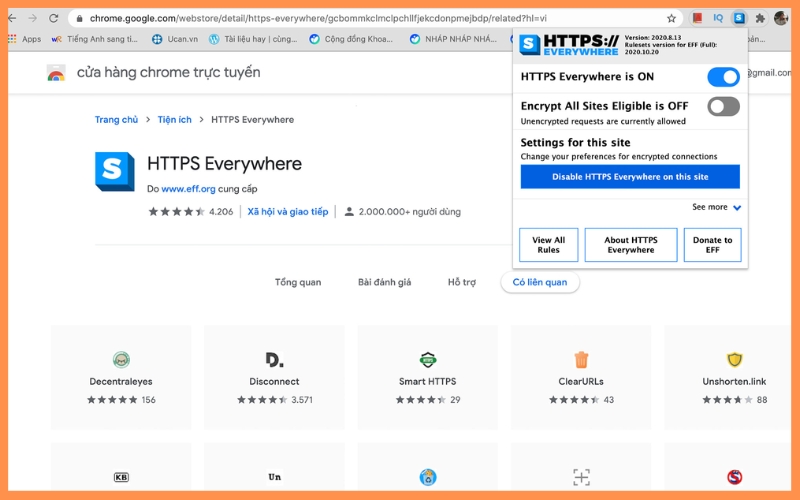The image size is (800, 500).
Task: Open the Tài liệu hay bookmark
Action: [253, 39]
